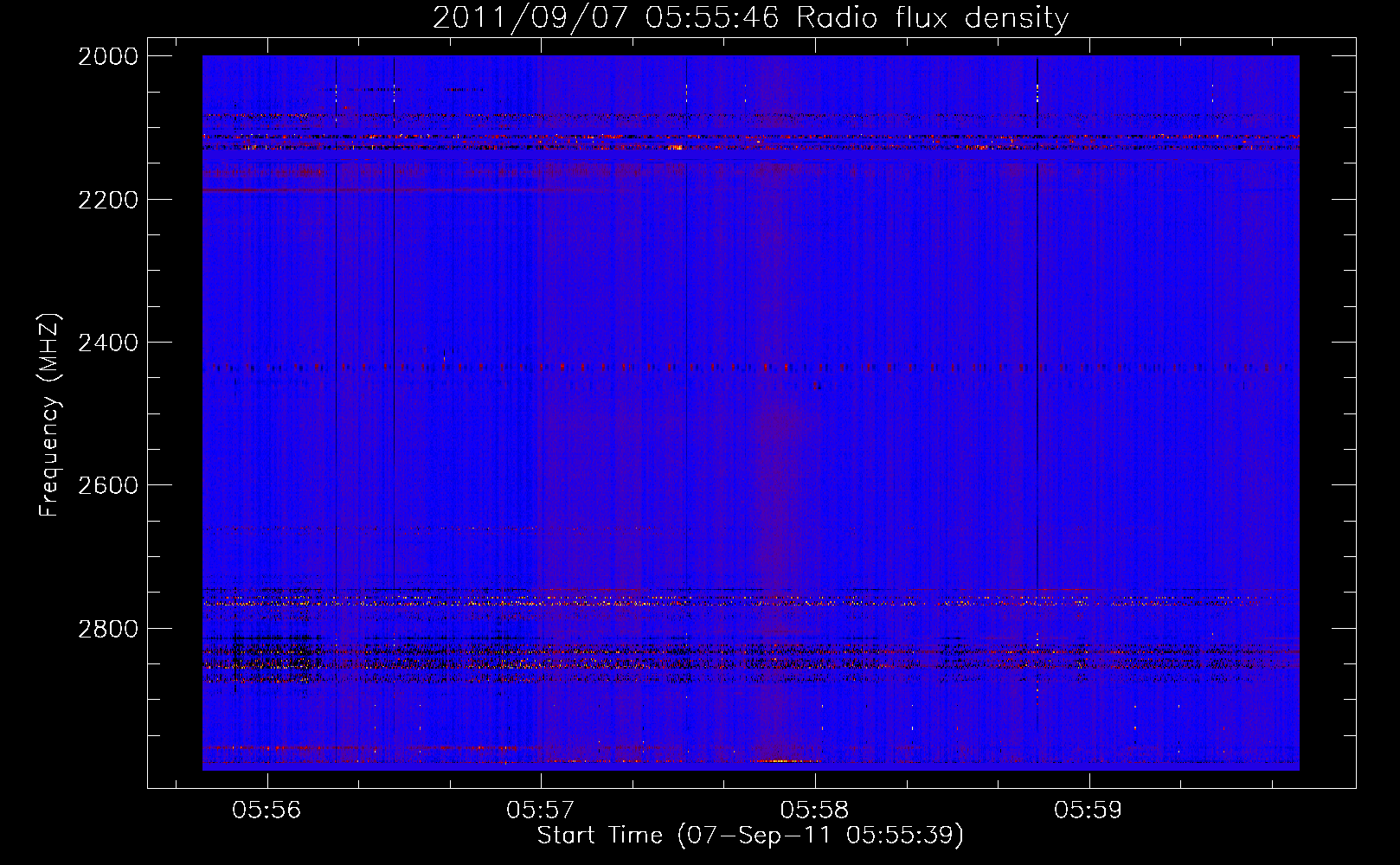The image size is (1400, 865).
Task: Select the 2400 frequency axis label
Action: coord(108,343)
